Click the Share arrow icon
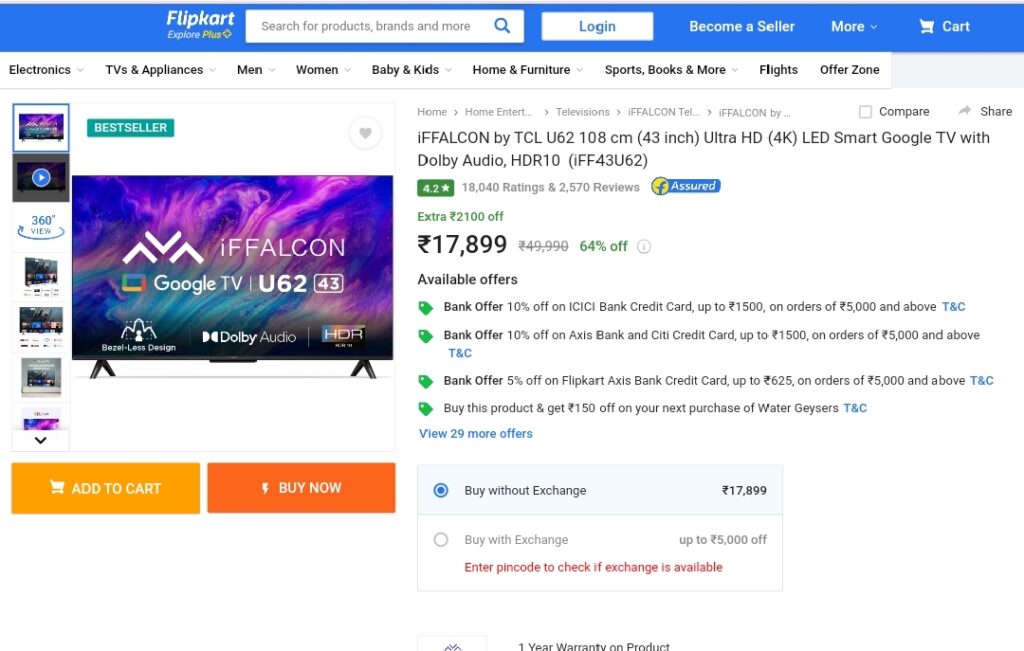Image resolution: width=1024 pixels, height=651 pixels. click(965, 111)
